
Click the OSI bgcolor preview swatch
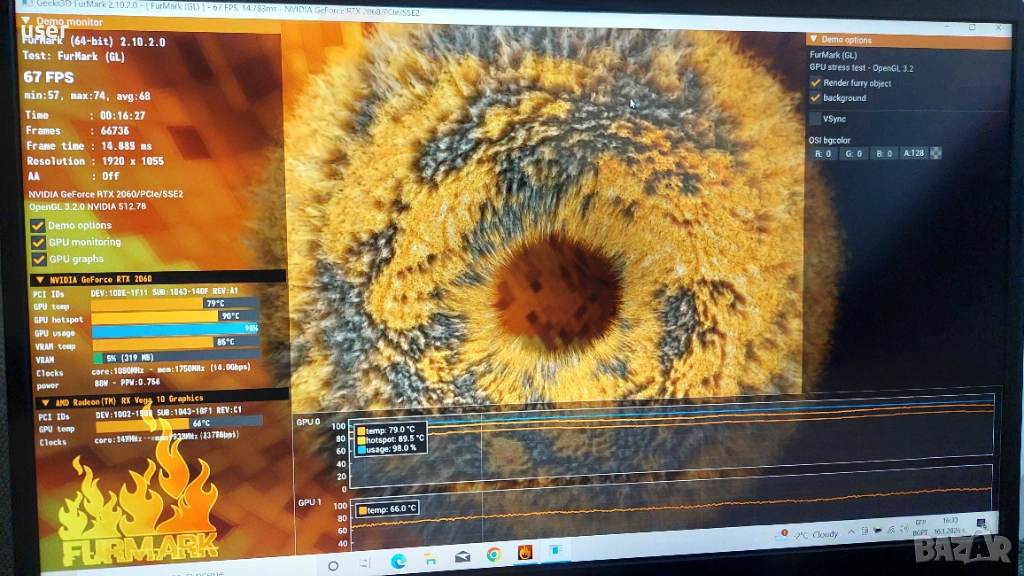(936, 154)
